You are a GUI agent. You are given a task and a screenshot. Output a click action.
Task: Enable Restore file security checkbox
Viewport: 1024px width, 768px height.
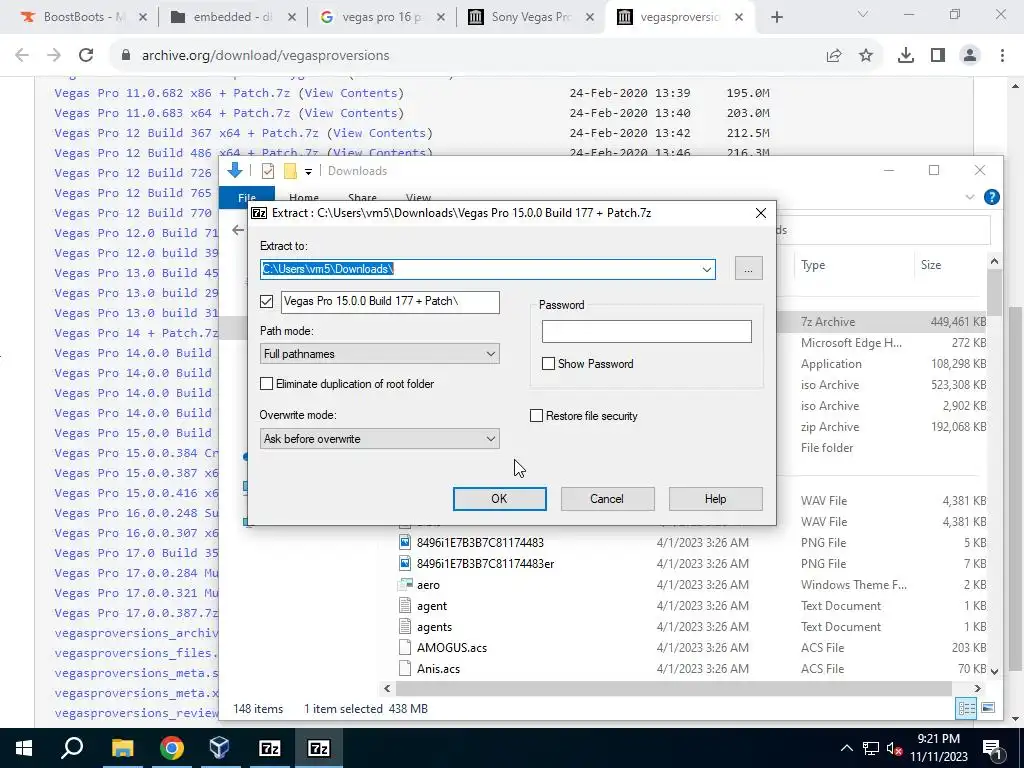tap(536, 416)
